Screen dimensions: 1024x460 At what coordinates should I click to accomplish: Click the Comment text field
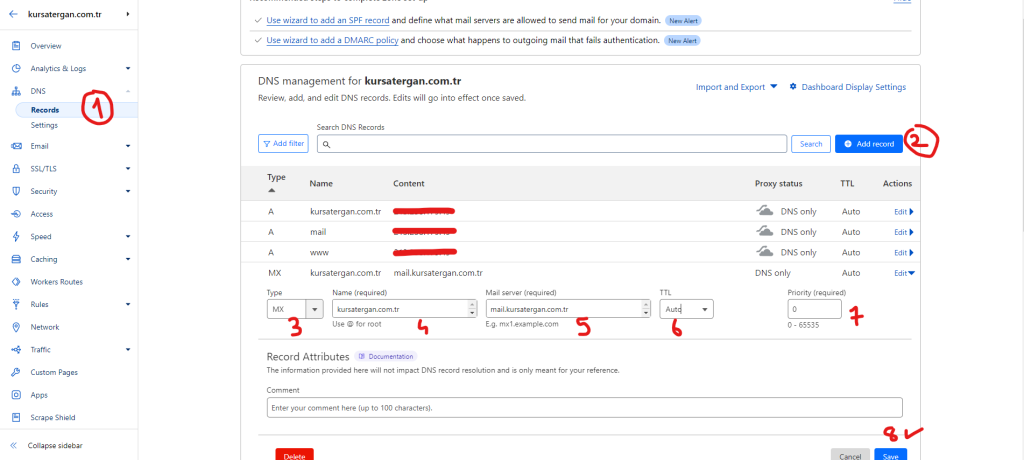click(584, 408)
